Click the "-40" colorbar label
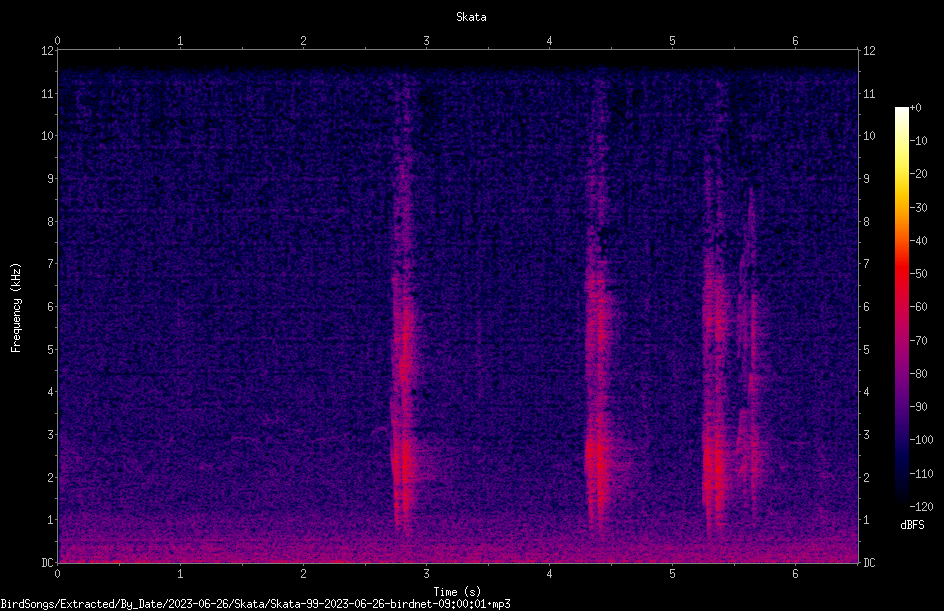 point(918,241)
